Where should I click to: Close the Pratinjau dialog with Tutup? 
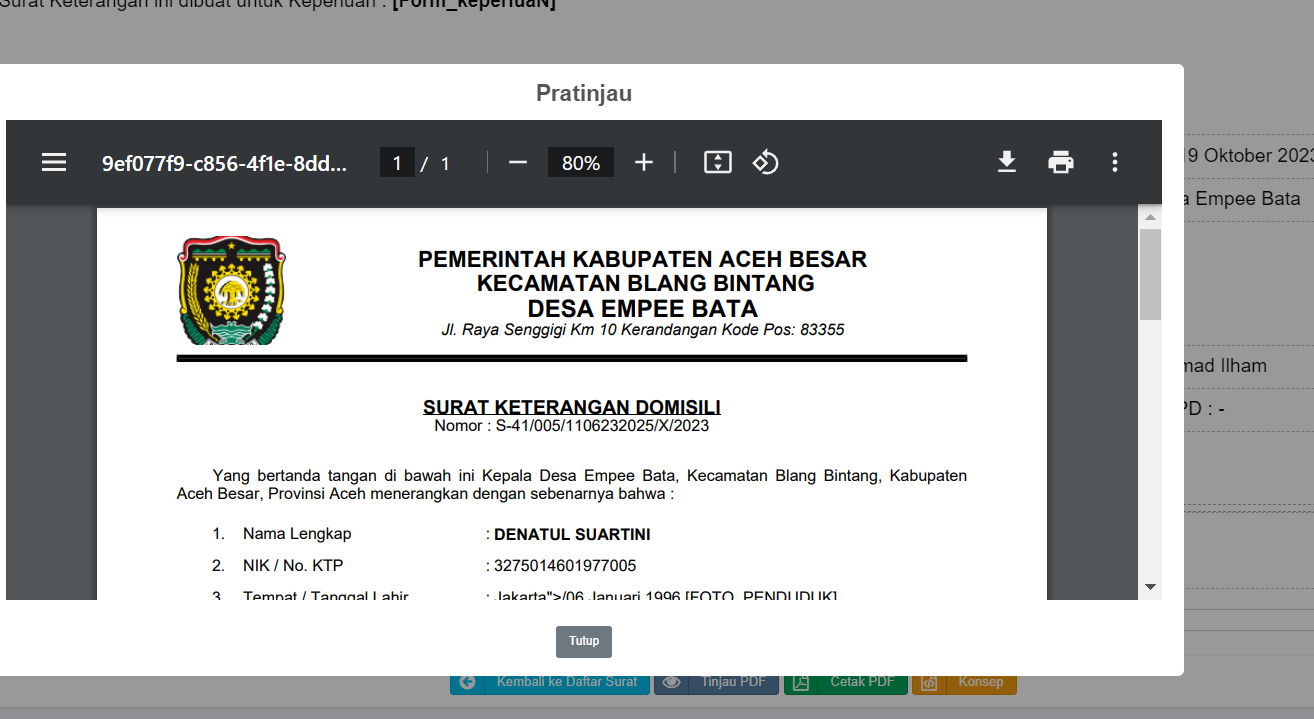[583, 642]
